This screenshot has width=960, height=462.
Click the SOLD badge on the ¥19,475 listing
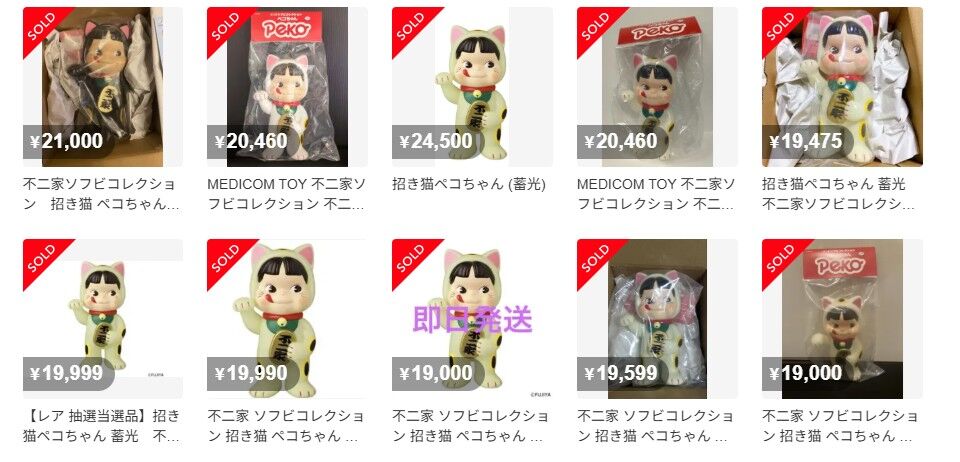point(780,26)
